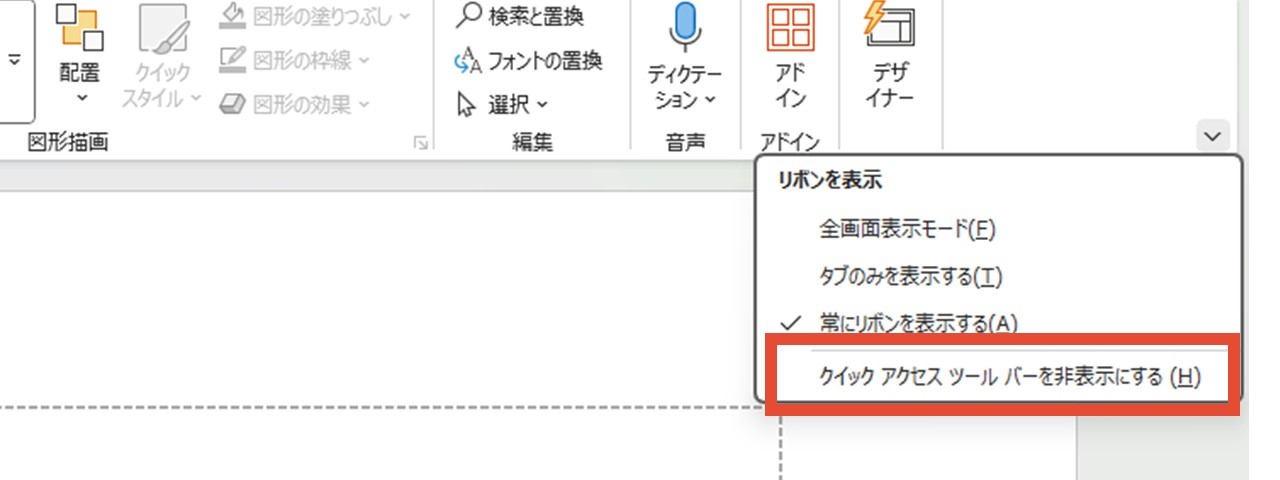Click フォントの置換 replace fonts

pos(528,61)
